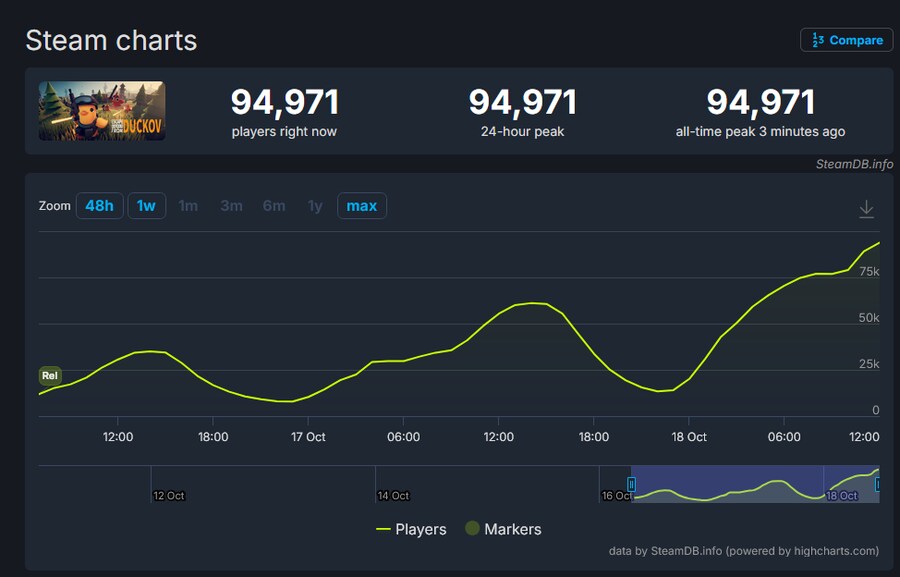Hide the Markers series in the legend
Screen dimensions: 900x577
coord(503,529)
